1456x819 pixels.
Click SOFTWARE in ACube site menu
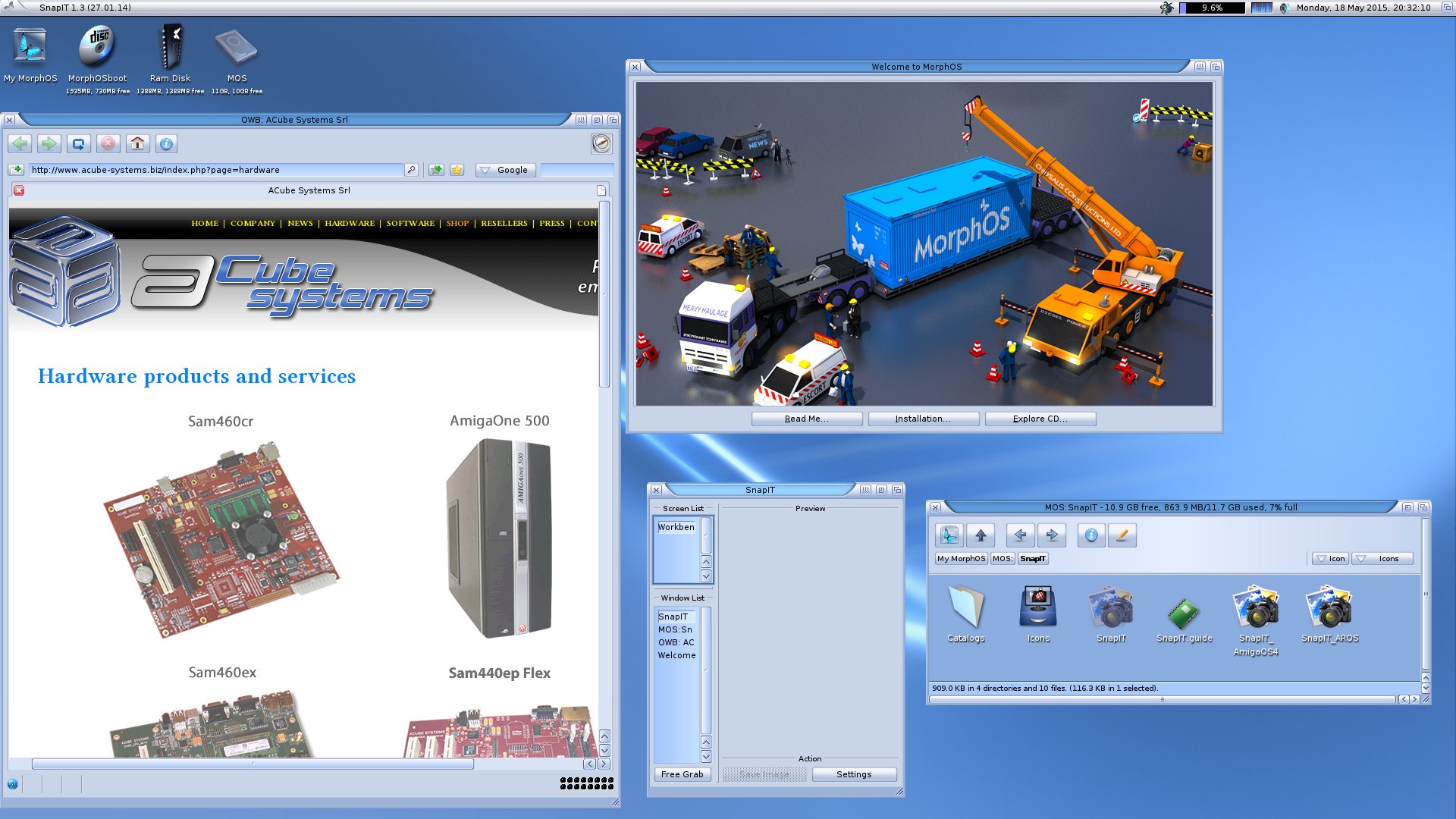410,224
